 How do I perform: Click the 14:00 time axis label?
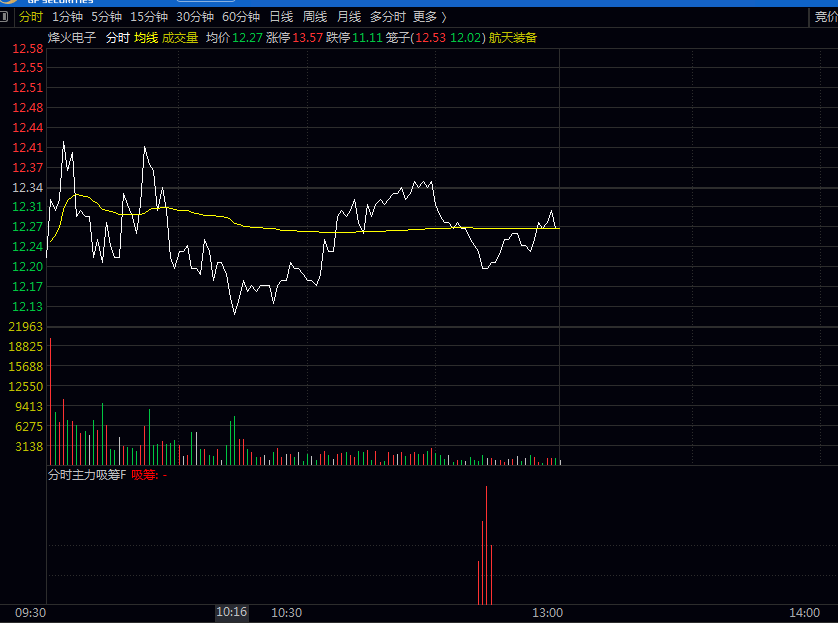click(804, 613)
